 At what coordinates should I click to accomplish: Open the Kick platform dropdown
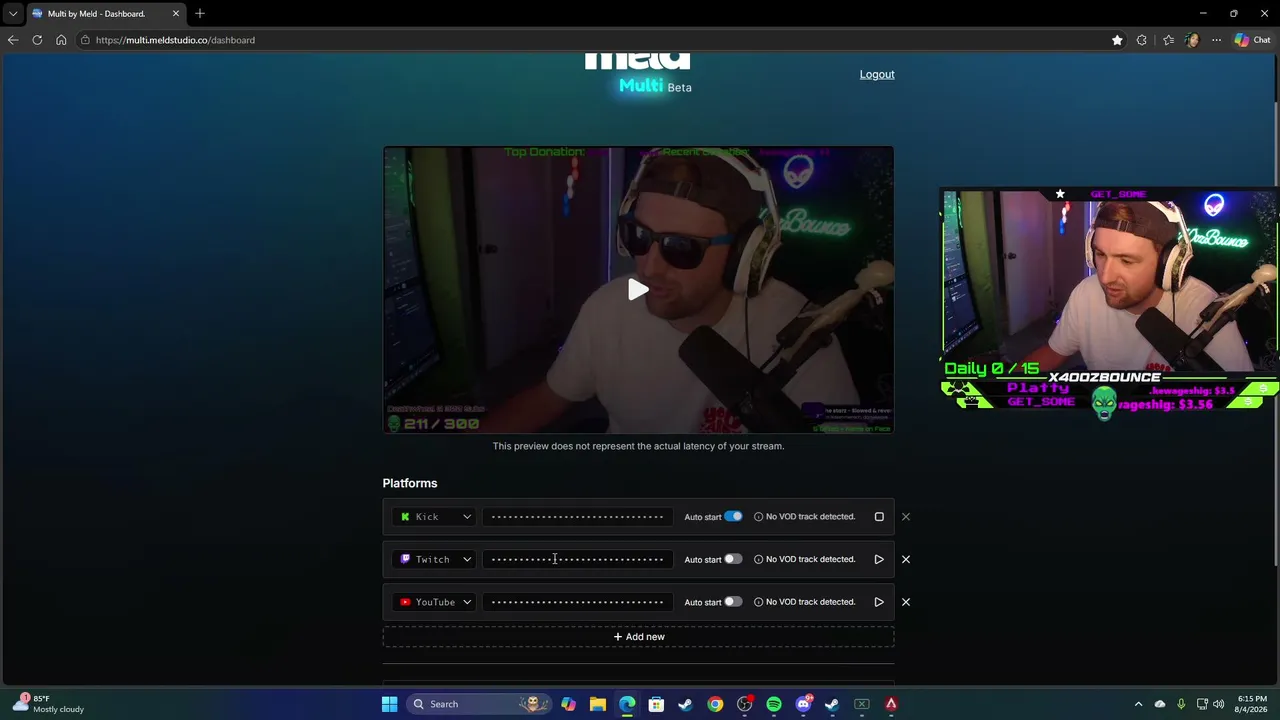435,517
